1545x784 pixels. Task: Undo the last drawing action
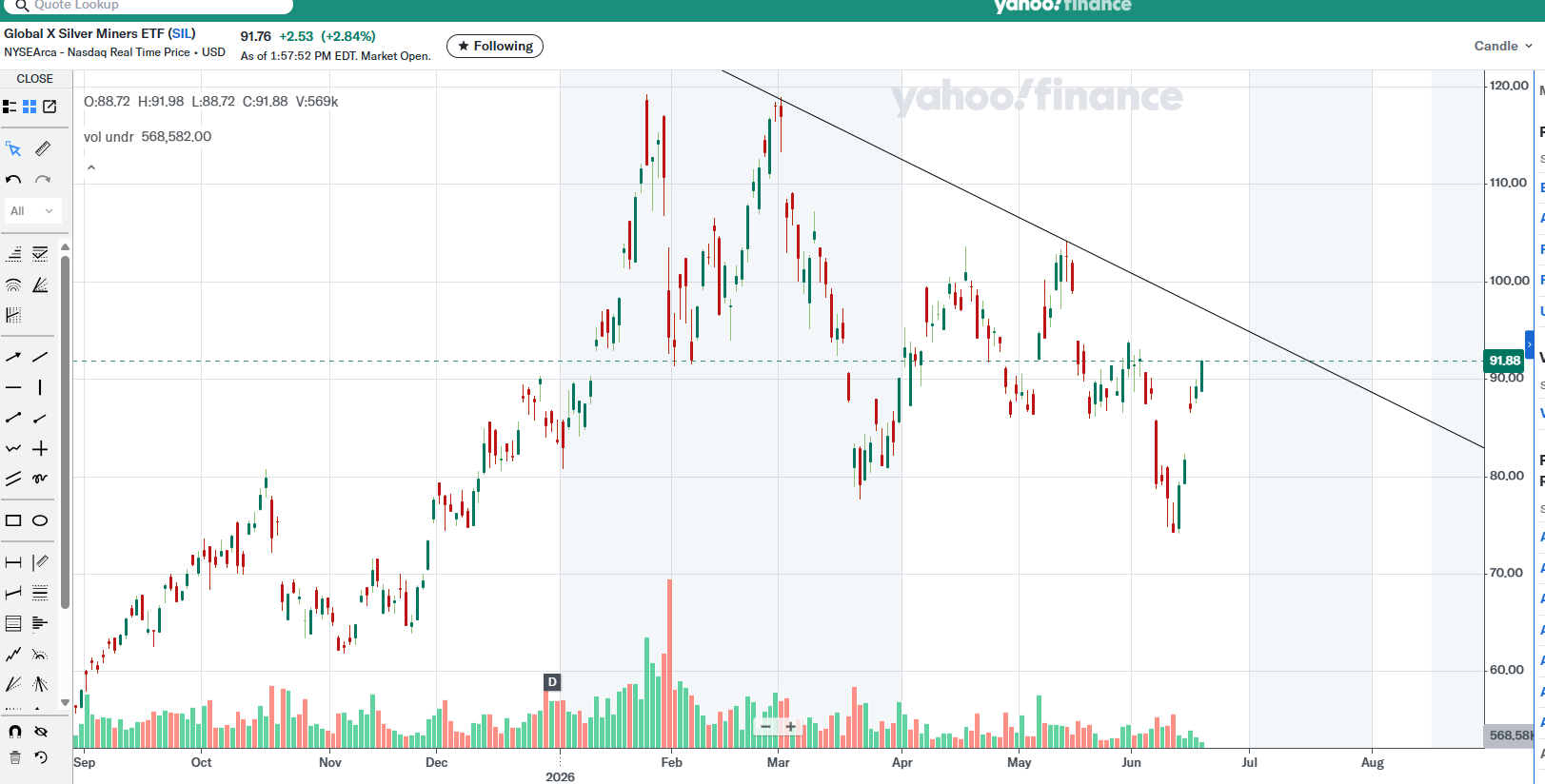tap(13, 180)
